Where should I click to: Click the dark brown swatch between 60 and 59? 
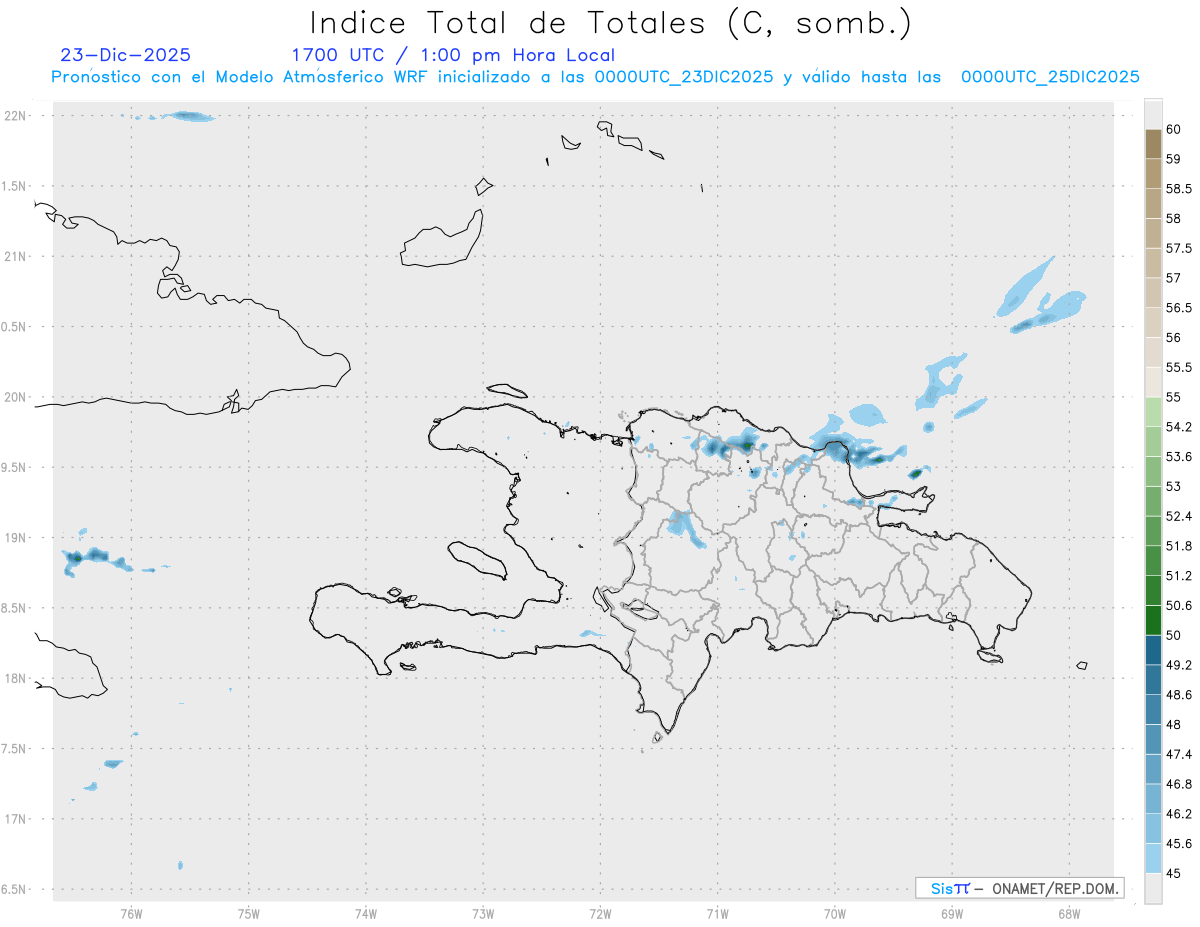point(1153,144)
